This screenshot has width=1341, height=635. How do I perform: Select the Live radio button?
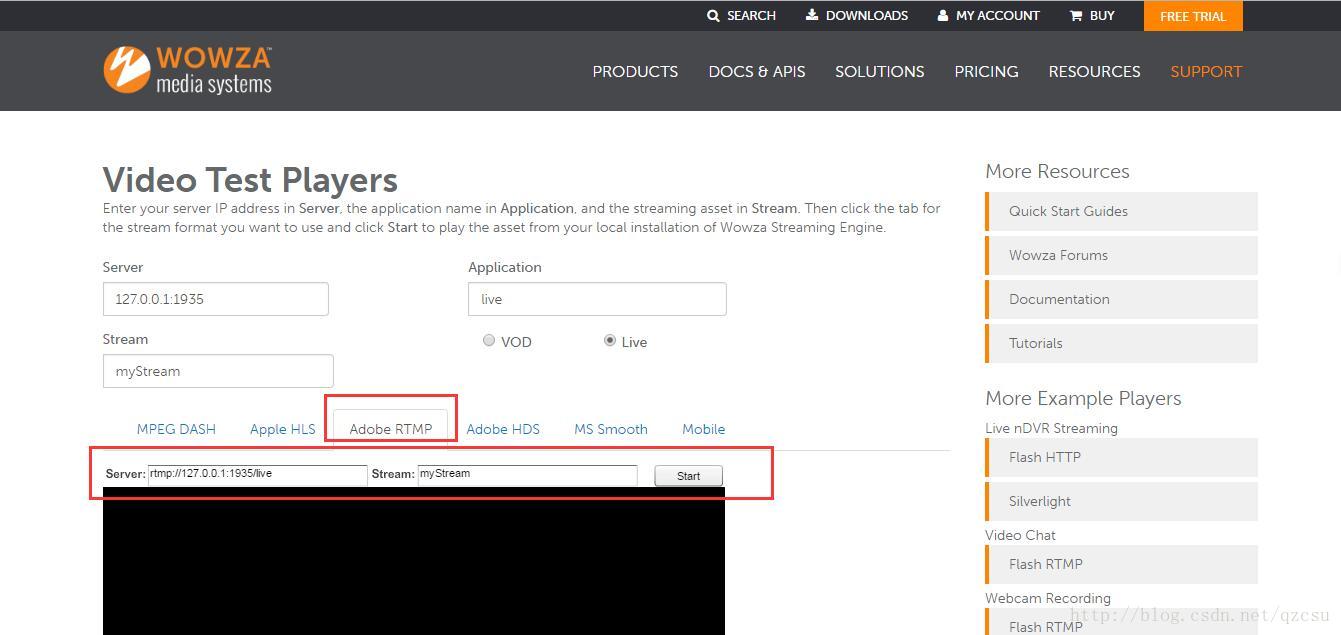coord(610,340)
